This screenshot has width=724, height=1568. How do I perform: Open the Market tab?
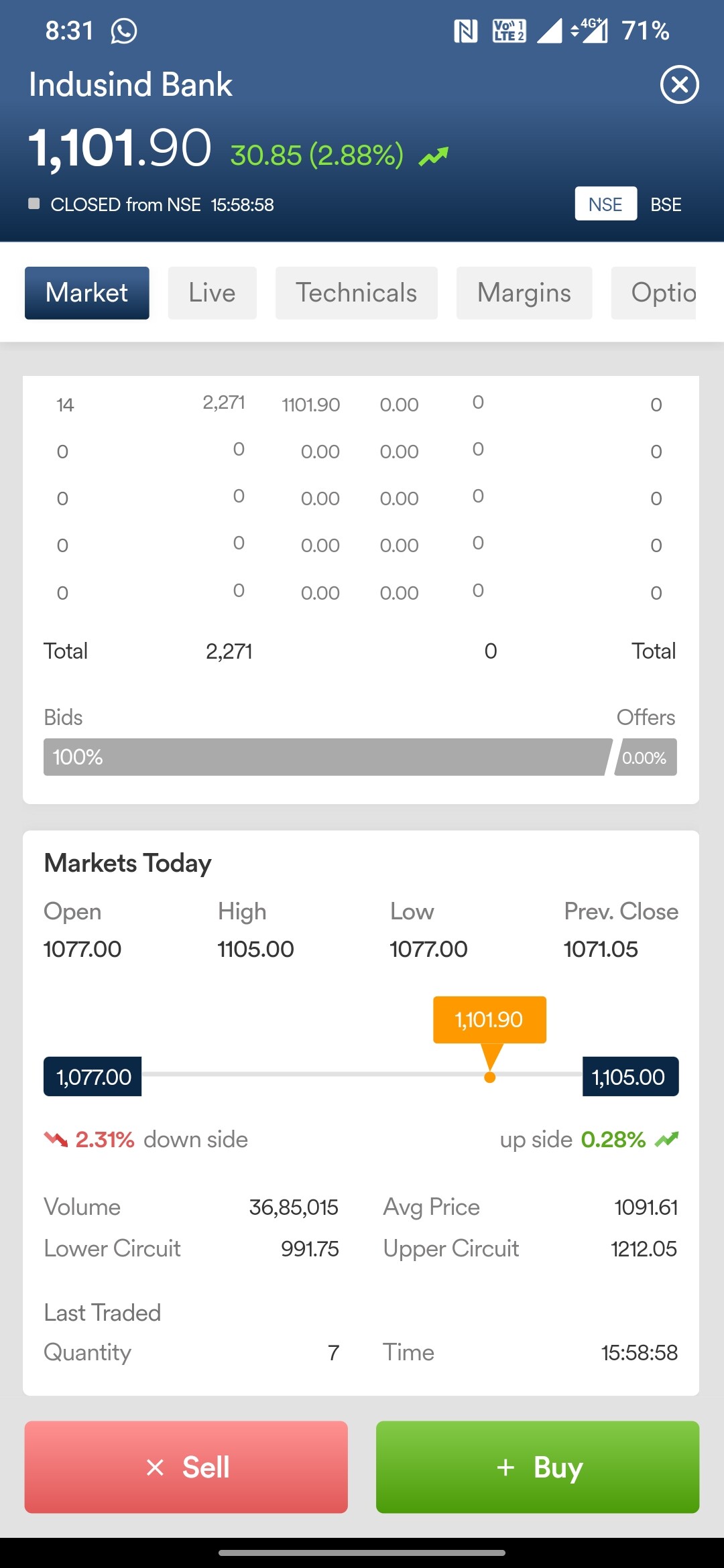pos(87,293)
